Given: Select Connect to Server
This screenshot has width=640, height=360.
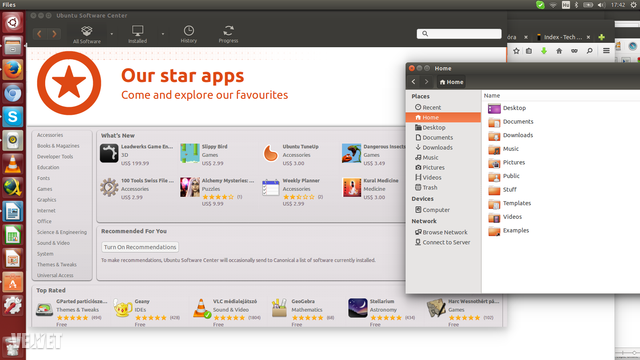Looking at the screenshot, I should [x=443, y=242].
